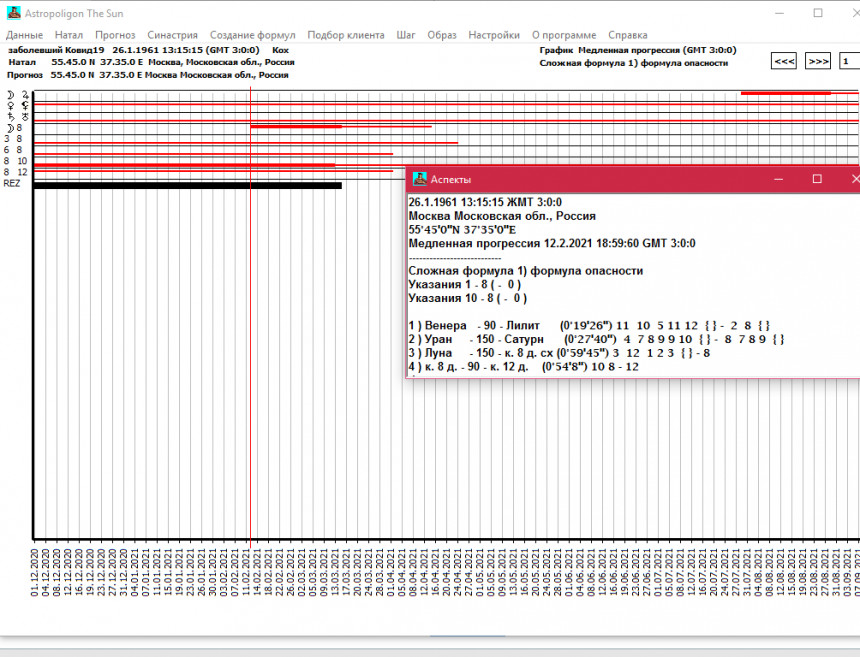860x657 pixels.
Task: Click aspect line '1) Венера - 90 - Лилит'
Action: coord(589,326)
